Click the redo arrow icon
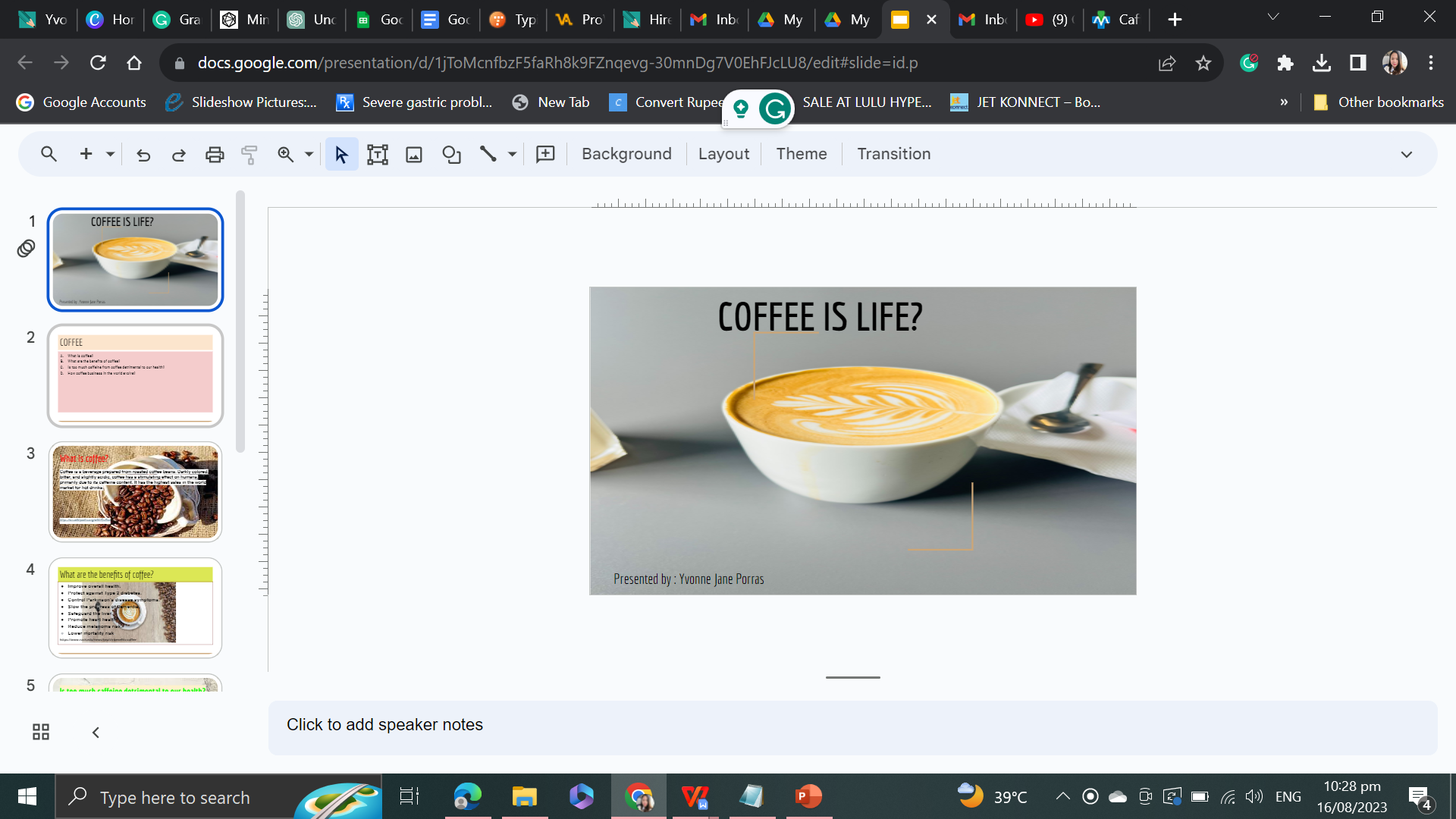The width and height of the screenshot is (1456, 819). point(179,155)
